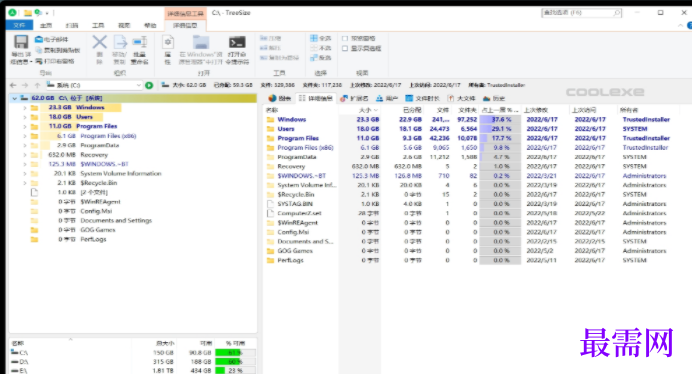Image resolution: width=692 pixels, height=374 pixels.
Task: Expand Program Files (x86) in tree
Action: coord(25,136)
